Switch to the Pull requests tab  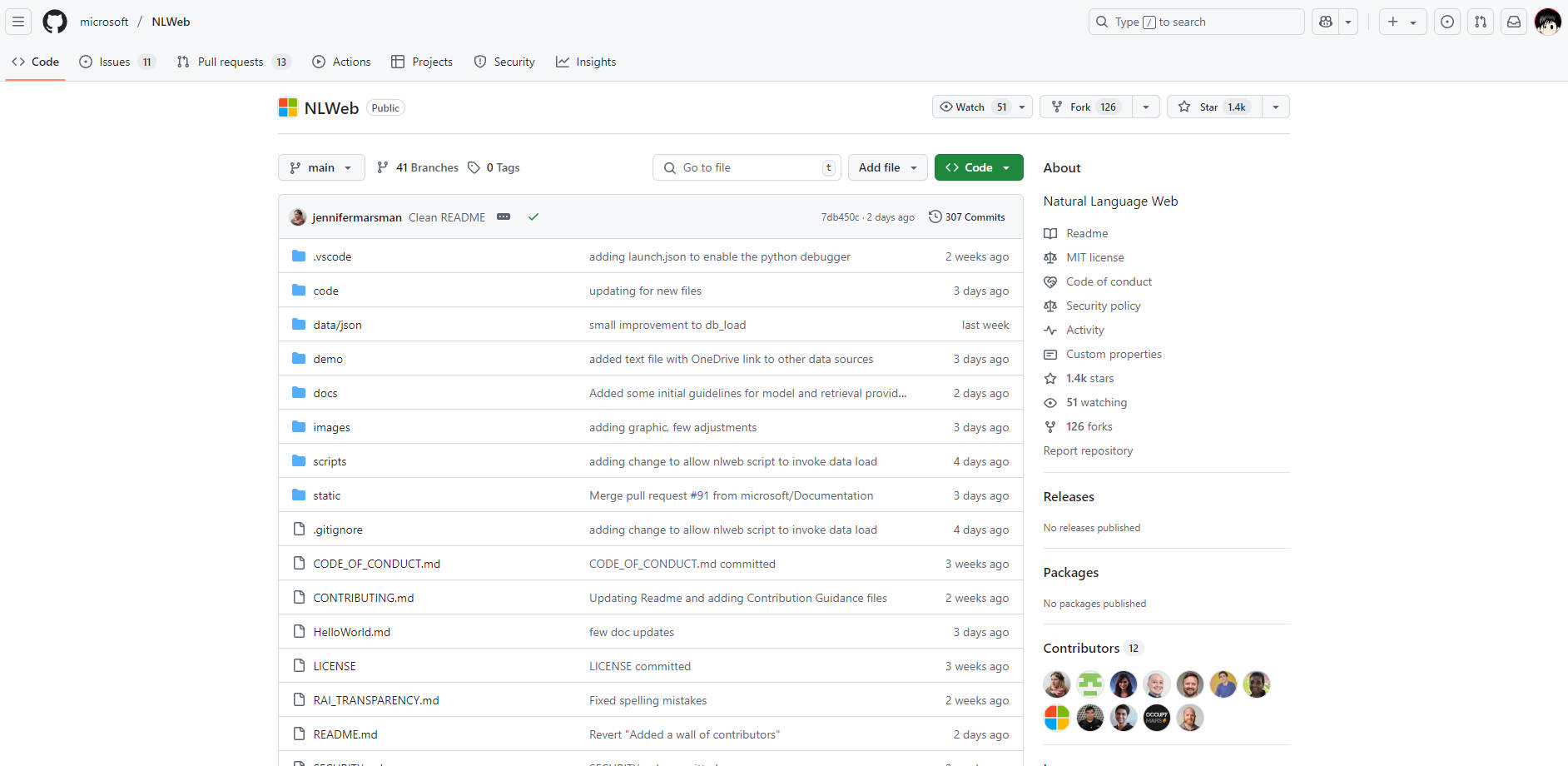tap(231, 62)
